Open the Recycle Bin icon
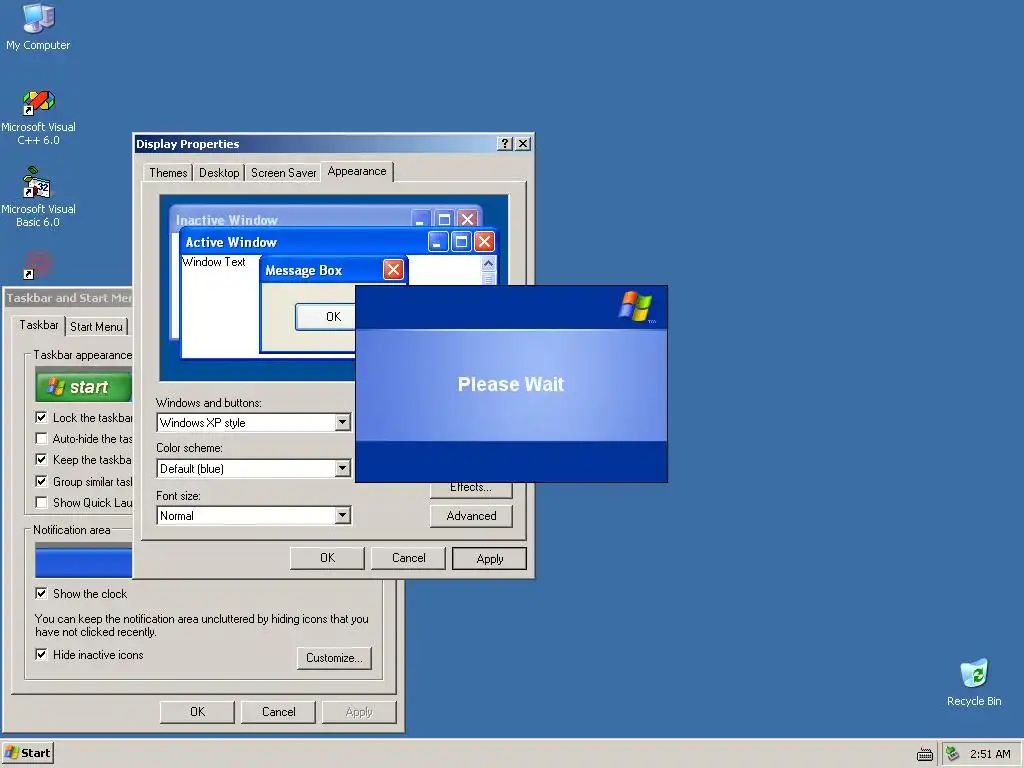 [974, 682]
